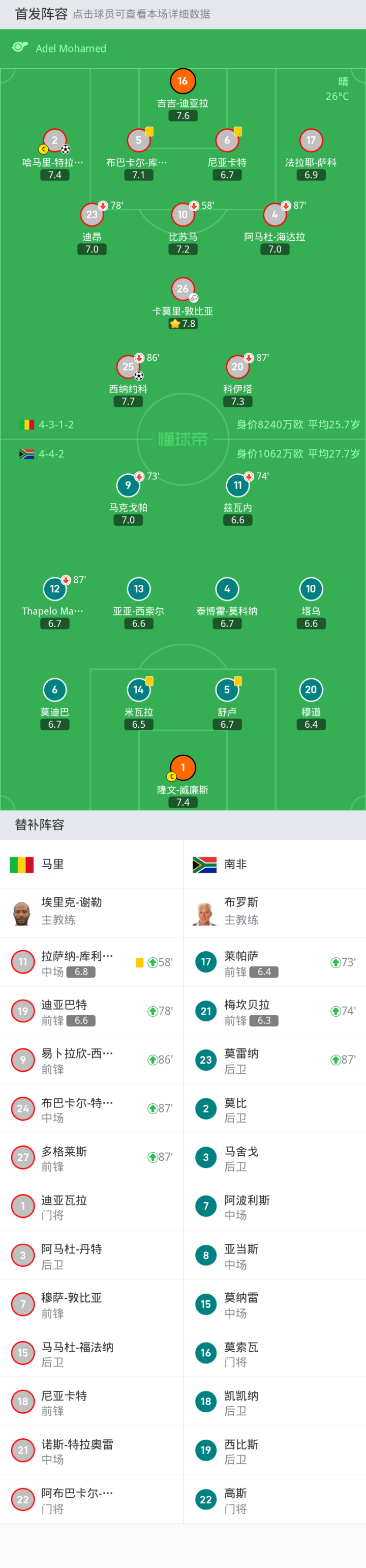Screen dimensions: 366x1568
Task: Open stats for number 25 西纳约科
Action: click(128, 367)
